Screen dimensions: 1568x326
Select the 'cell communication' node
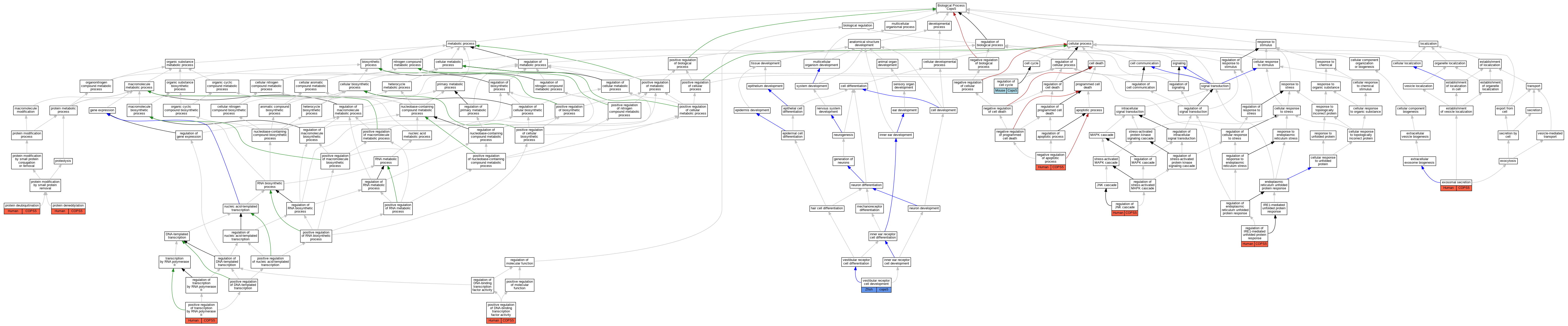(x=1144, y=63)
